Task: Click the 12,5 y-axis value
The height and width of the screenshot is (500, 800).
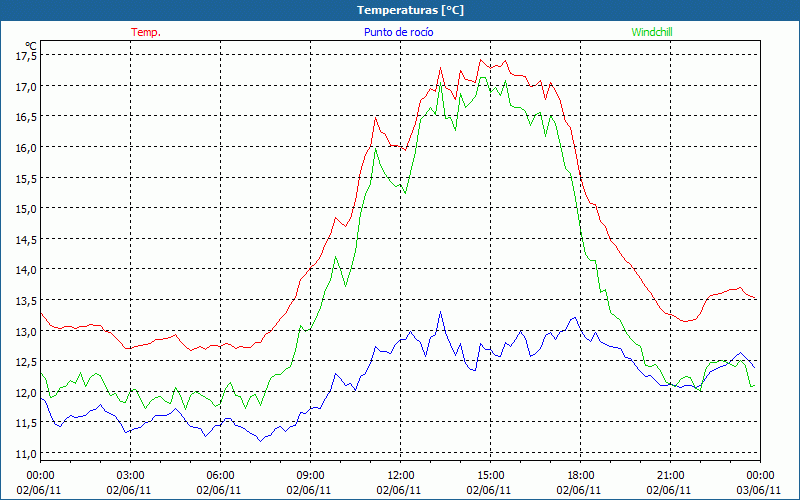Action: (26, 362)
